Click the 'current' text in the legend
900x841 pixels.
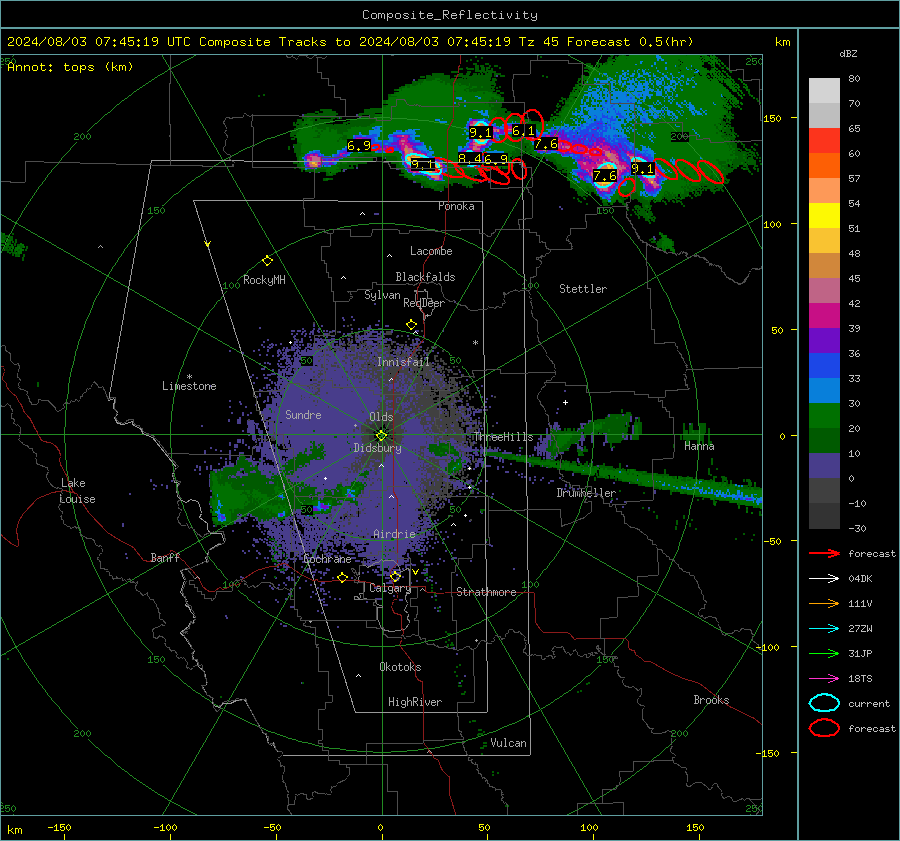(x=869, y=703)
